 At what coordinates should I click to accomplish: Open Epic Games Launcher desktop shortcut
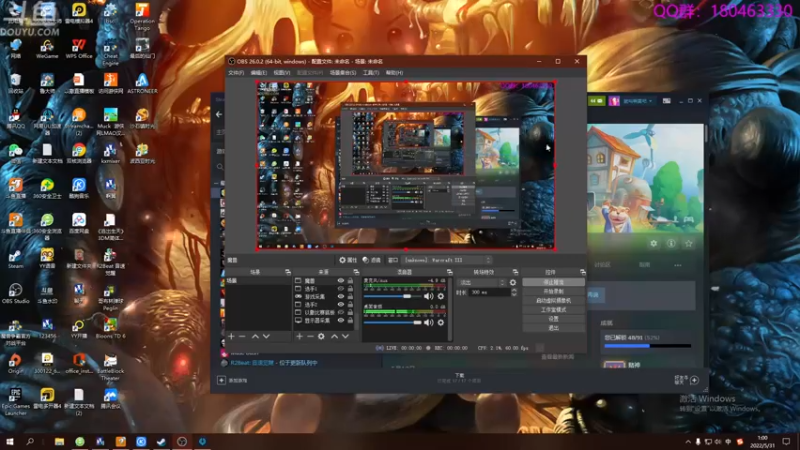(x=15, y=401)
